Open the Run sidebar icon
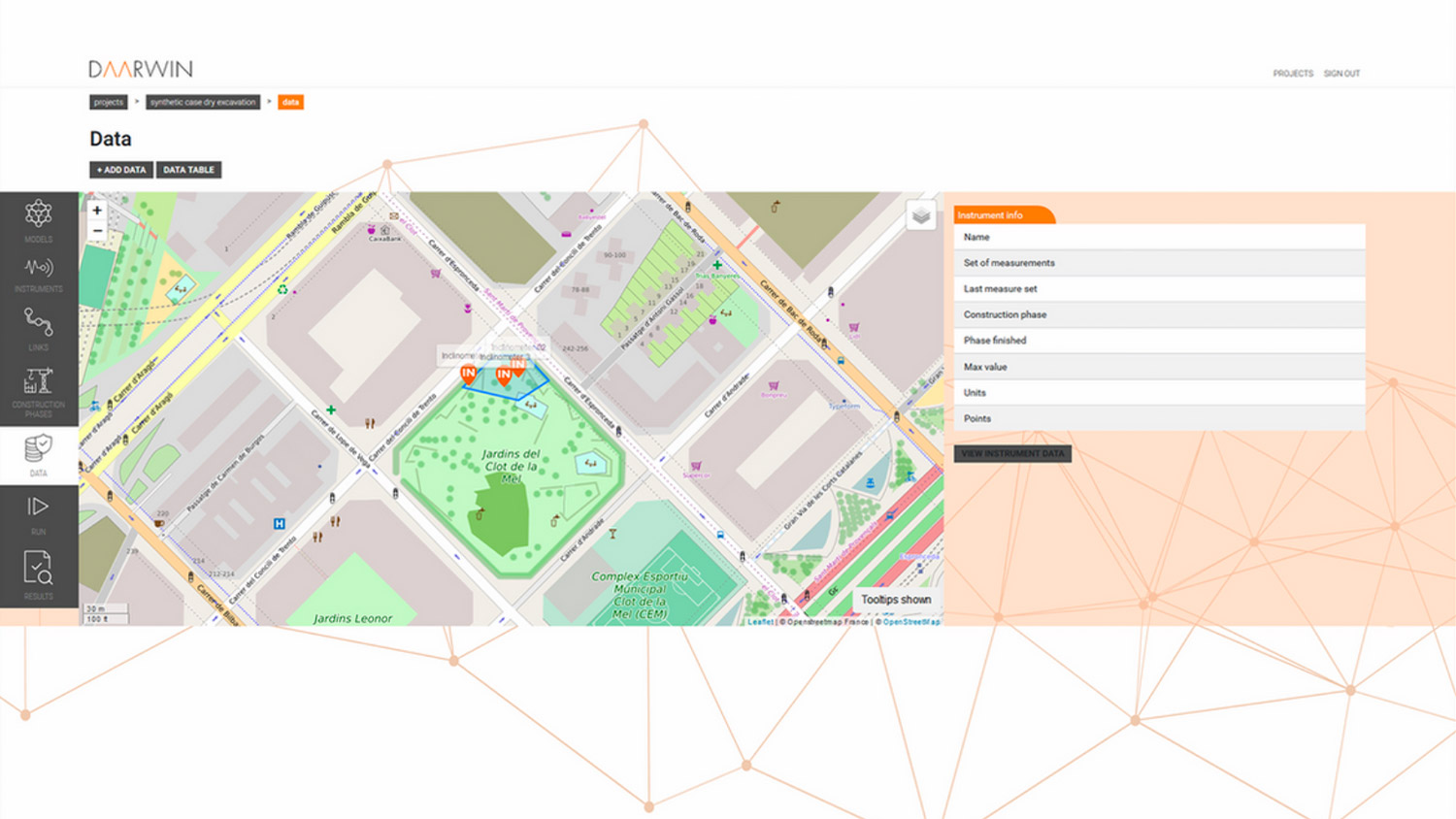The image size is (1456, 819). tap(39, 513)
